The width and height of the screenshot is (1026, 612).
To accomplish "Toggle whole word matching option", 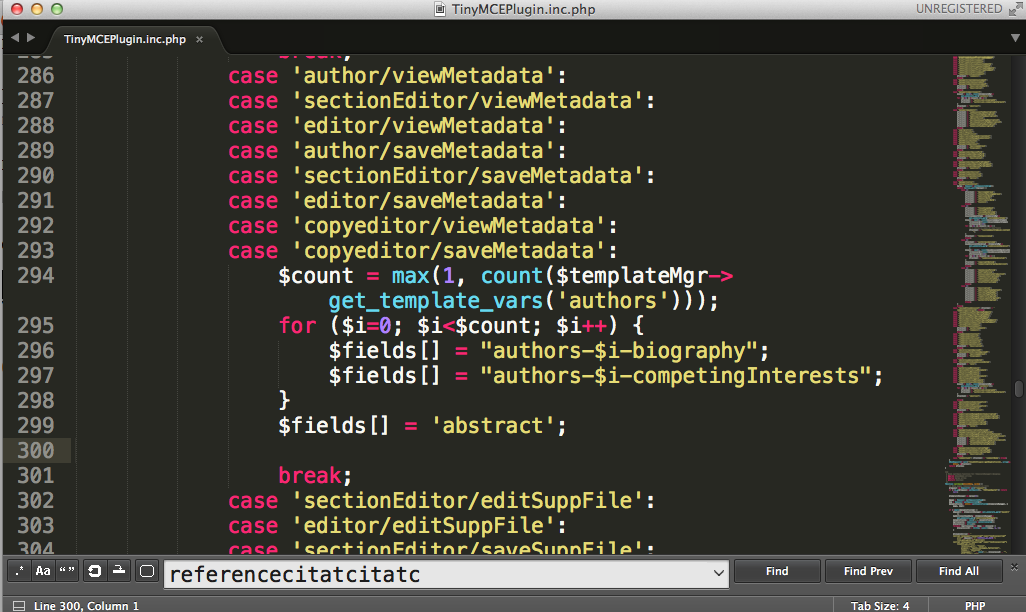I will pyautogui.click(x=67, y=571).
